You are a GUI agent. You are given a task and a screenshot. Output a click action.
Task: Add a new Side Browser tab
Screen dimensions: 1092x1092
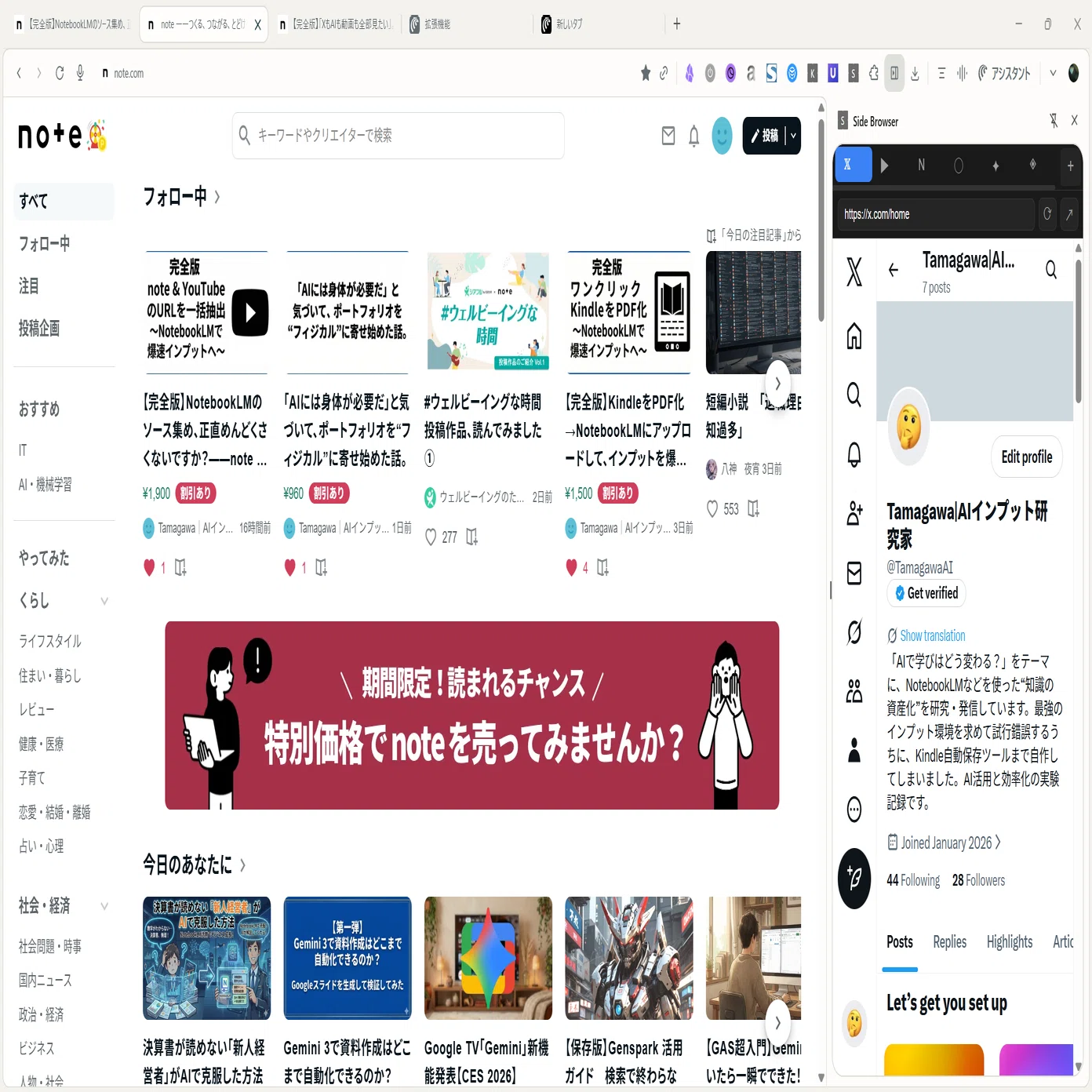click(1070, 166)
